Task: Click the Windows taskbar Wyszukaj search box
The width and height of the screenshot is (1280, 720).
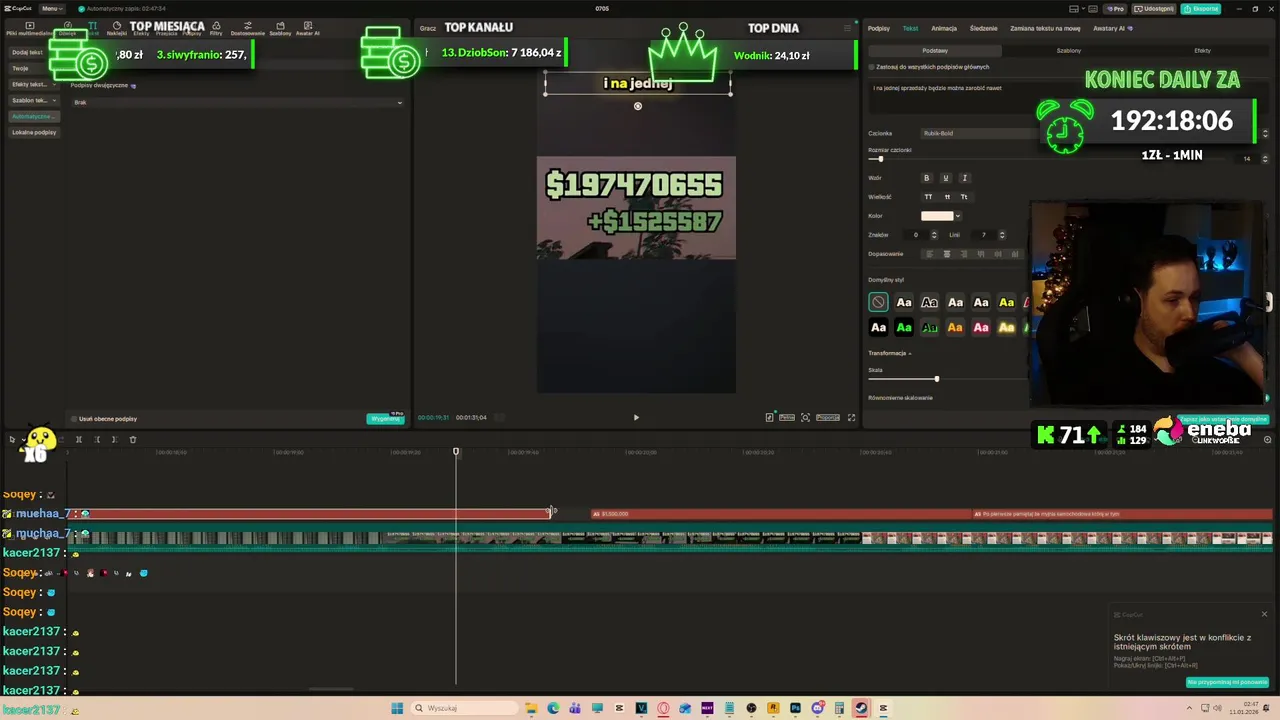Action: [463, 708]
